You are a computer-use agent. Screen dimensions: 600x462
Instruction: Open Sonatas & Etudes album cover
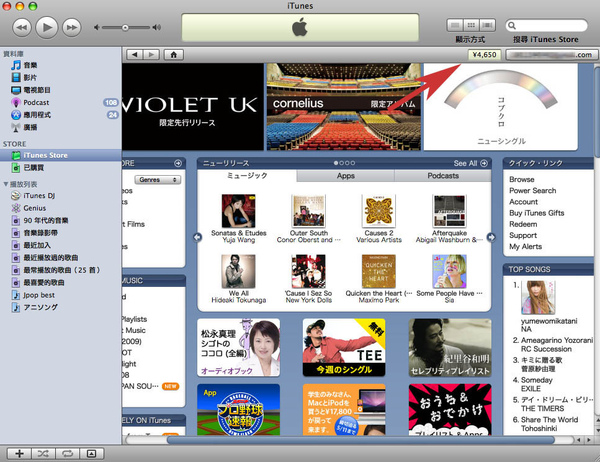pyautogui.click(x=238, y=211)
